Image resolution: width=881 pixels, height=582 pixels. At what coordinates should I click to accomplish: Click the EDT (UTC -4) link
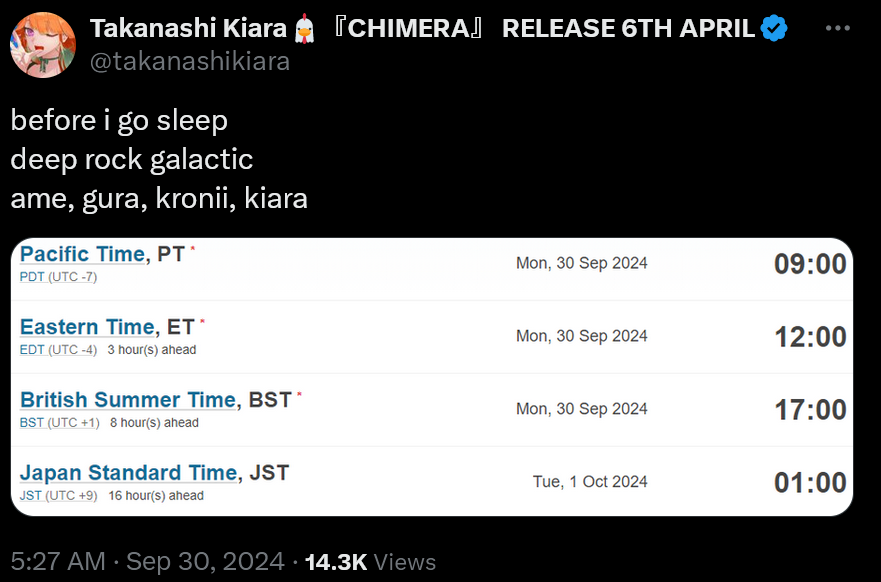coord(58,350)
